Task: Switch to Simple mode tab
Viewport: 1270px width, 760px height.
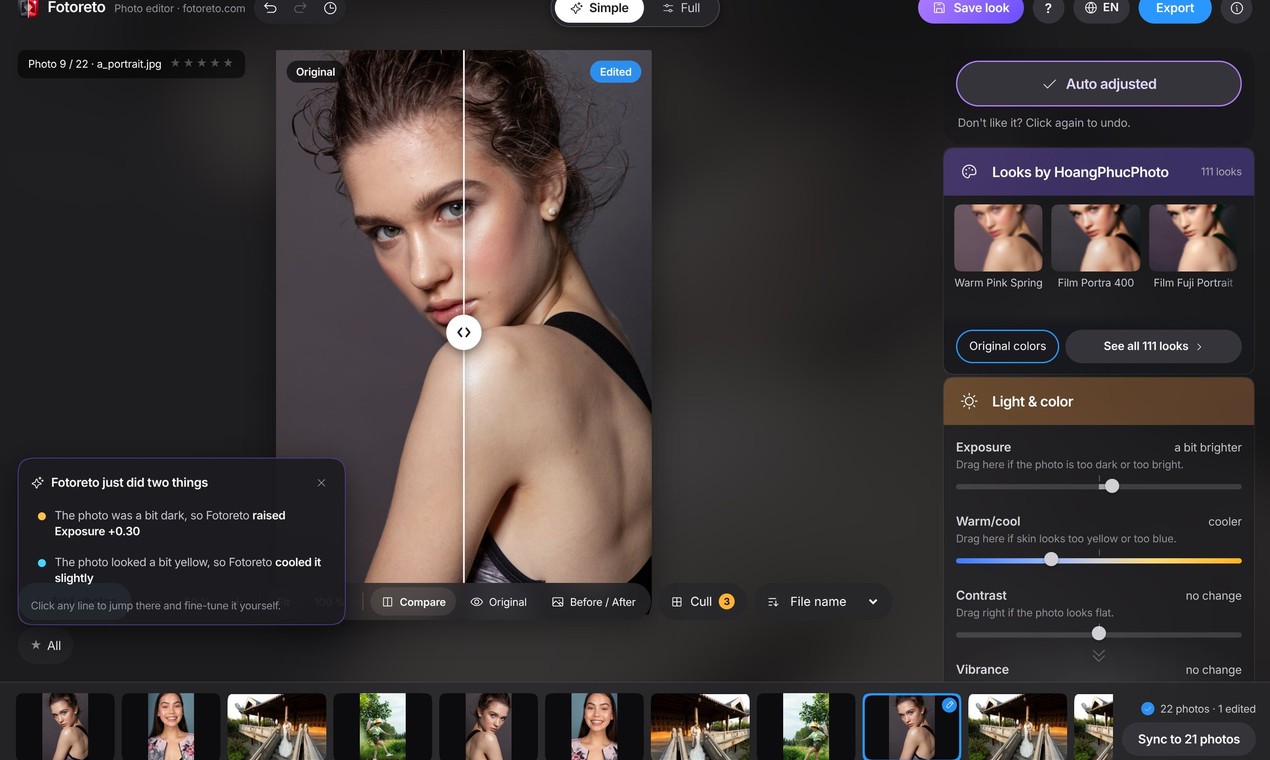Action: point(599,8)
